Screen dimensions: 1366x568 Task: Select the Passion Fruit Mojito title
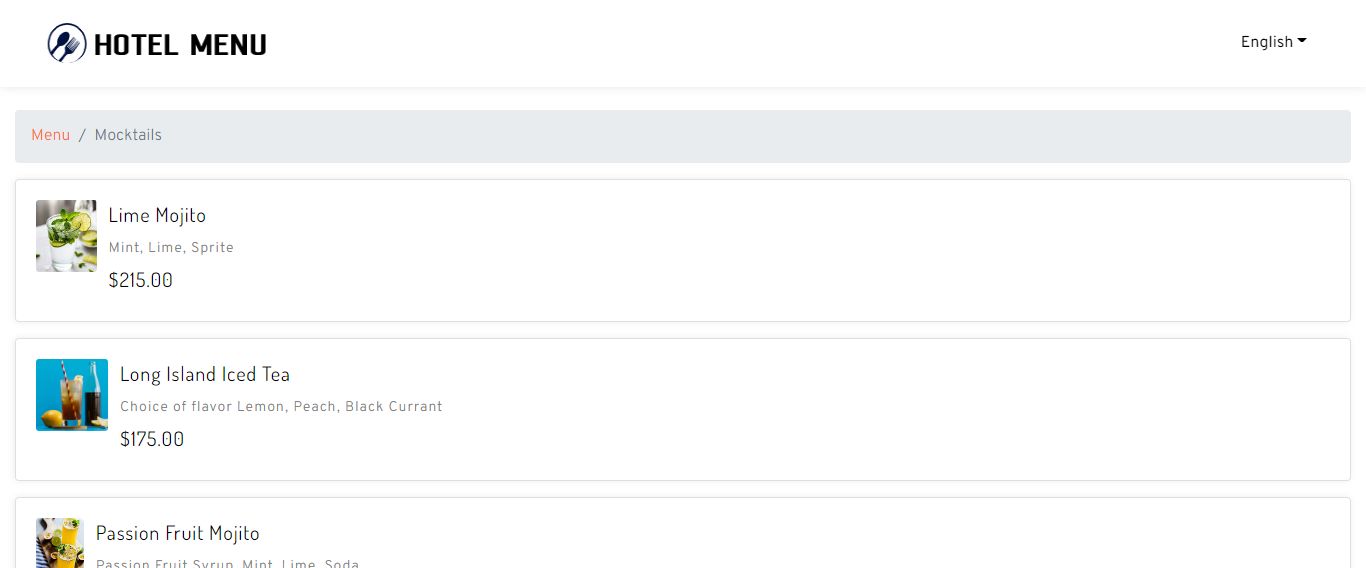point(178,533)
